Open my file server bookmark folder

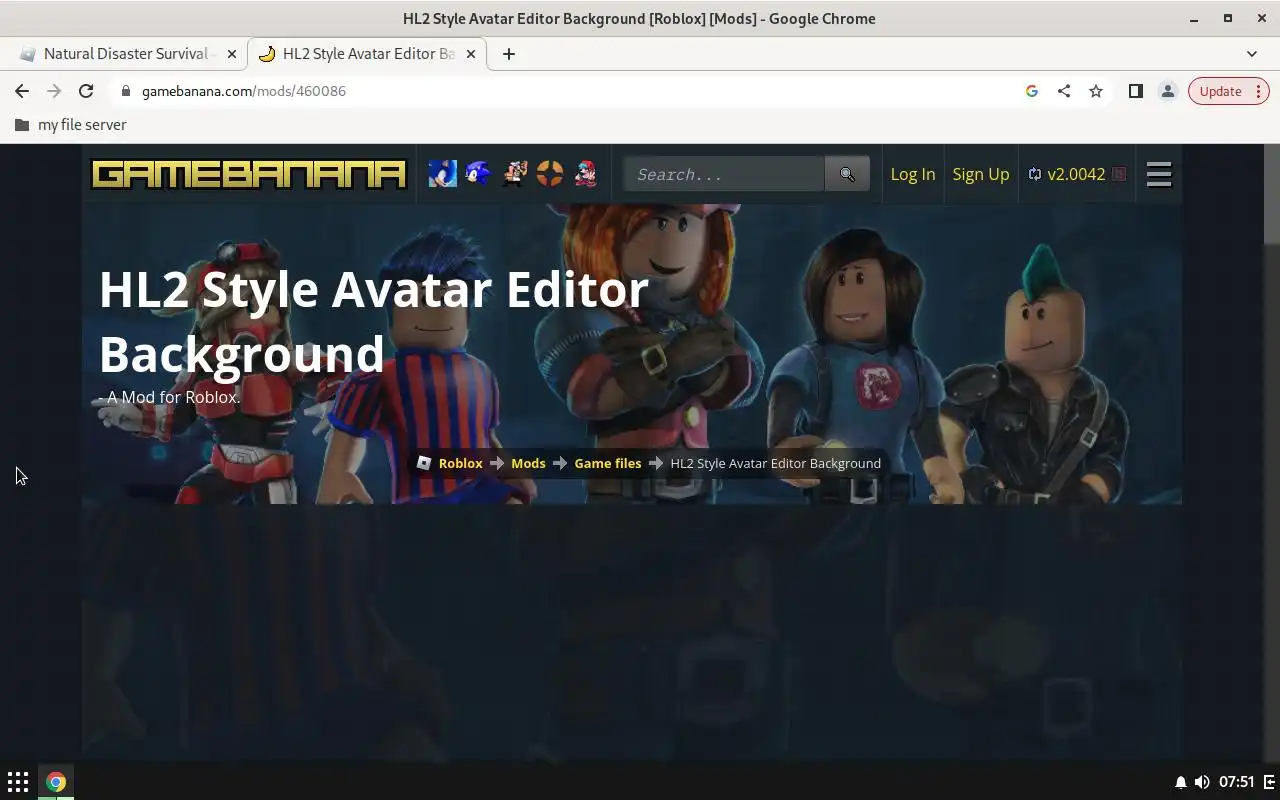point(70,125)
